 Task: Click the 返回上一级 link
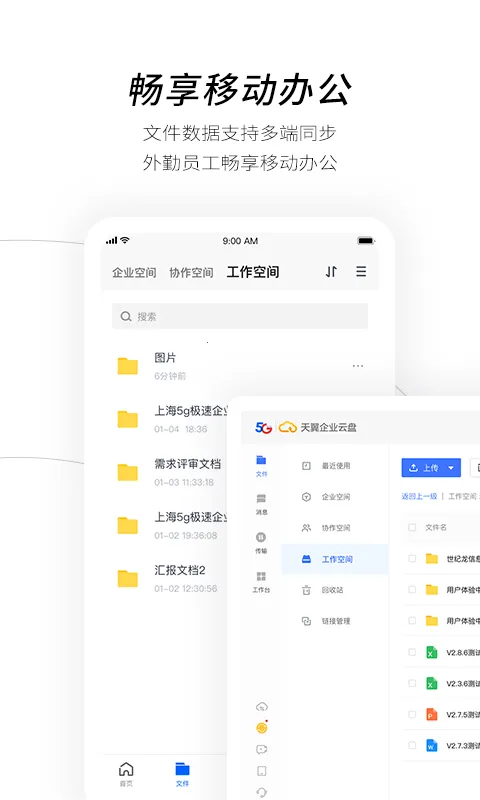tap(419, 496)
